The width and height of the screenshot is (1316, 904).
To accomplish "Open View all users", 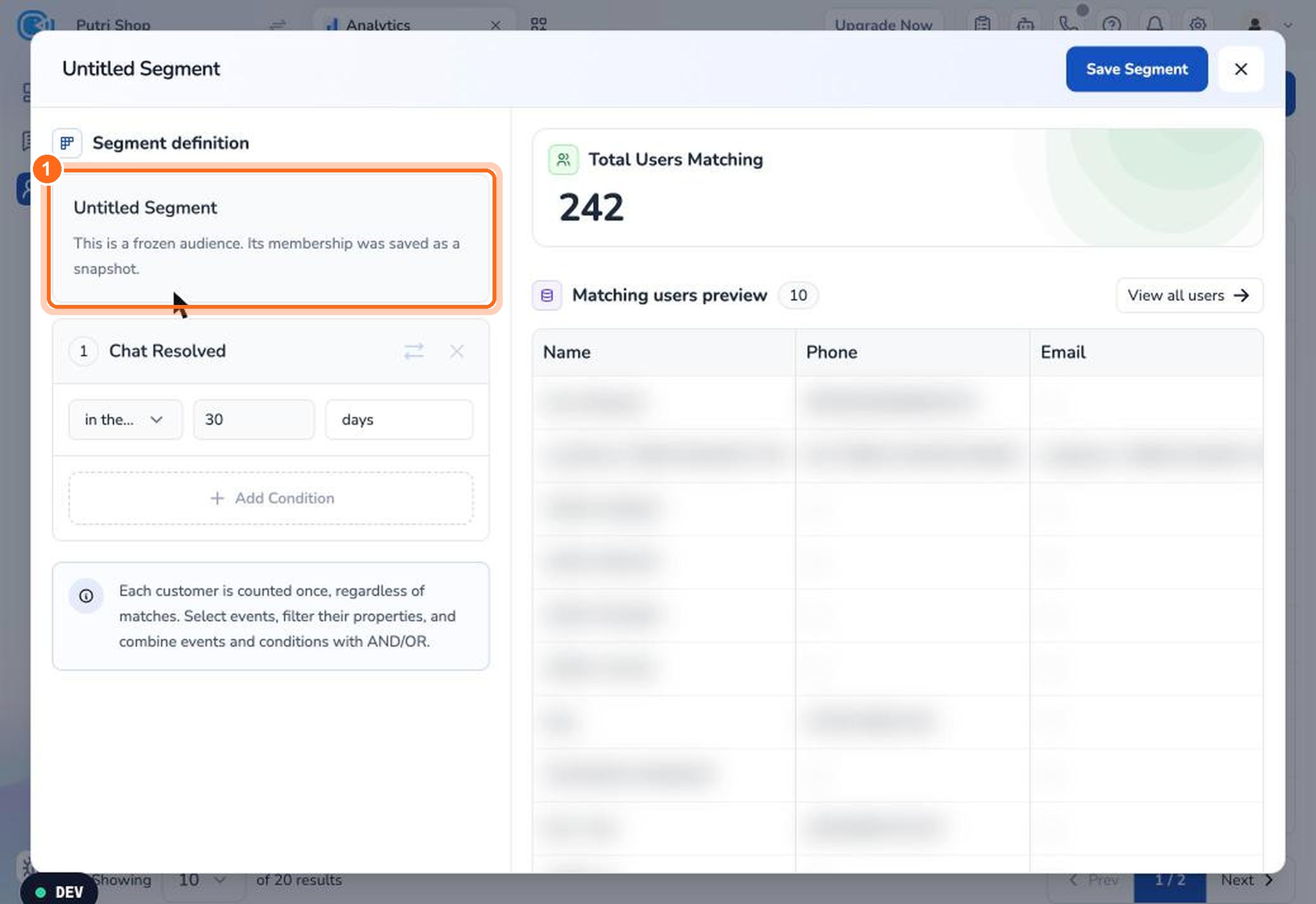I will click(1189, 295).
